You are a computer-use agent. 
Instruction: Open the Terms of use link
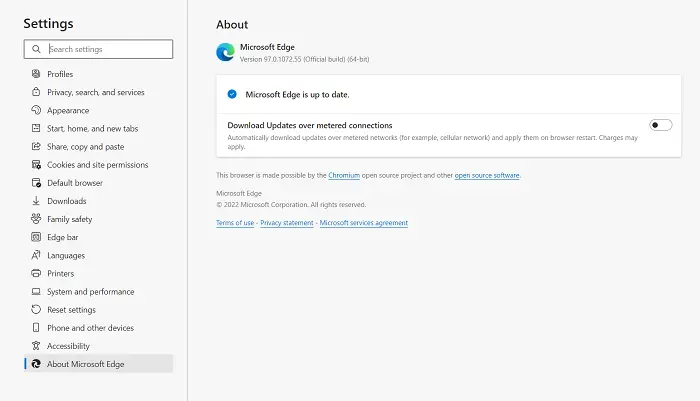pyautogui.click(x=235, y=223)
